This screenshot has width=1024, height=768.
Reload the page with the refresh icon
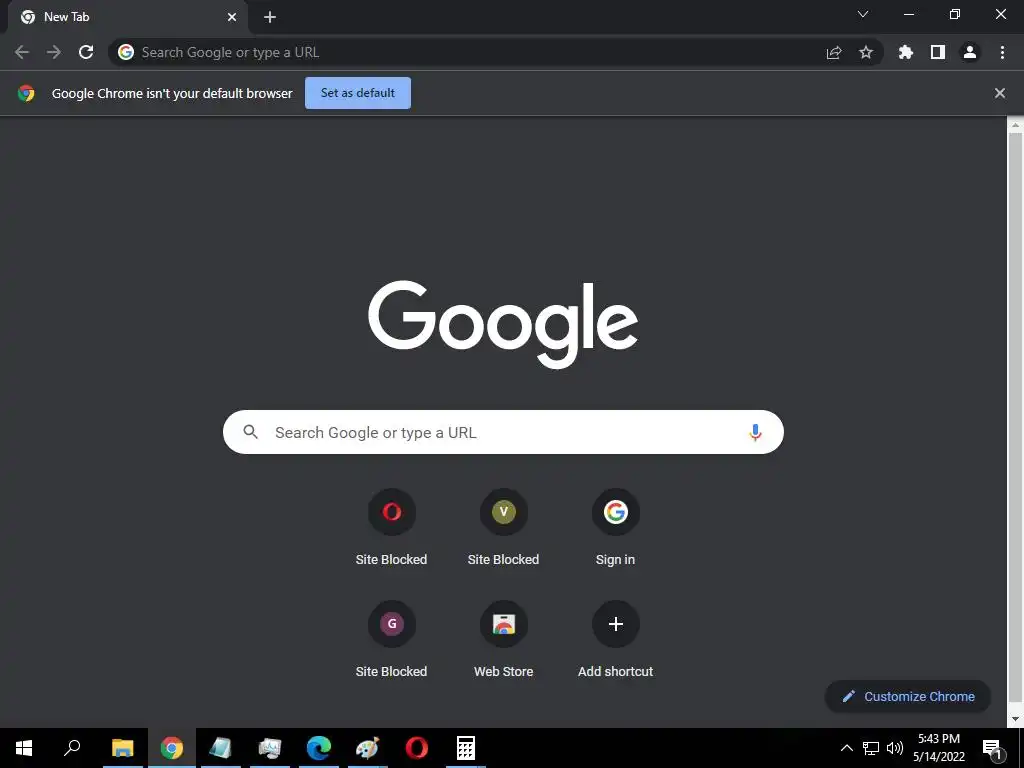click(86, 52)
